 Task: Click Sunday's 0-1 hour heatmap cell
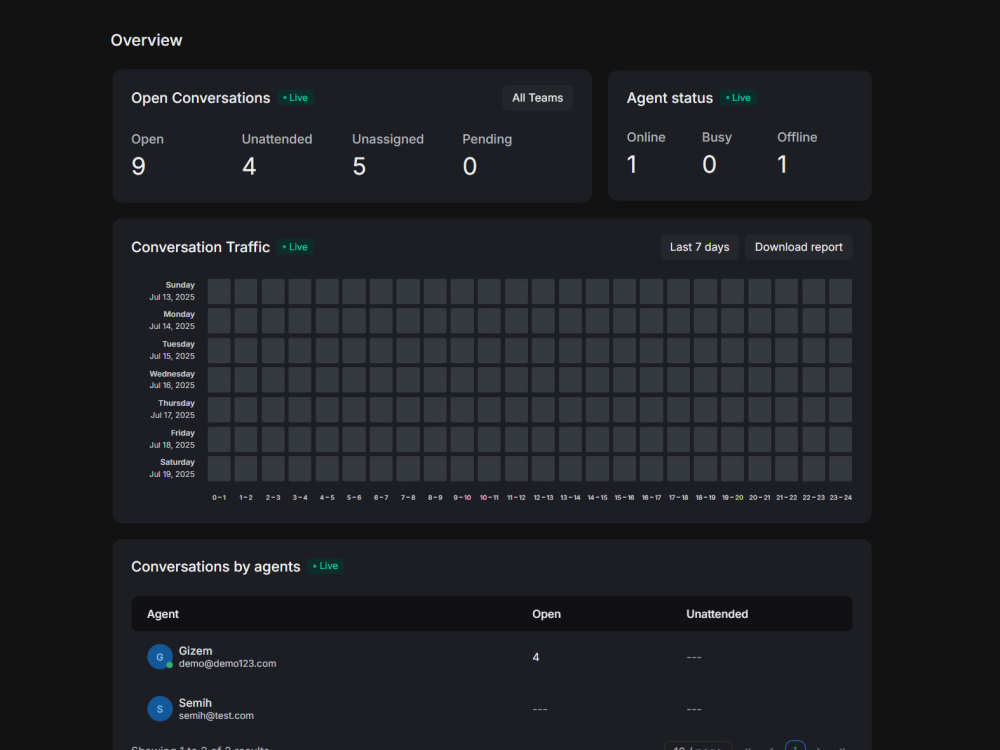coord(219,291)
